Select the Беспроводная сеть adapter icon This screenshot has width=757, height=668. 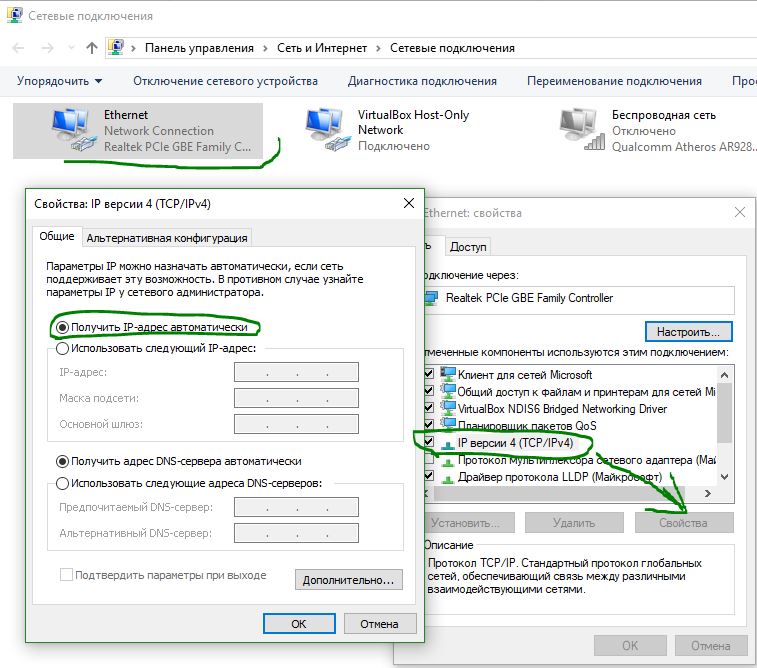coord(581,129)
